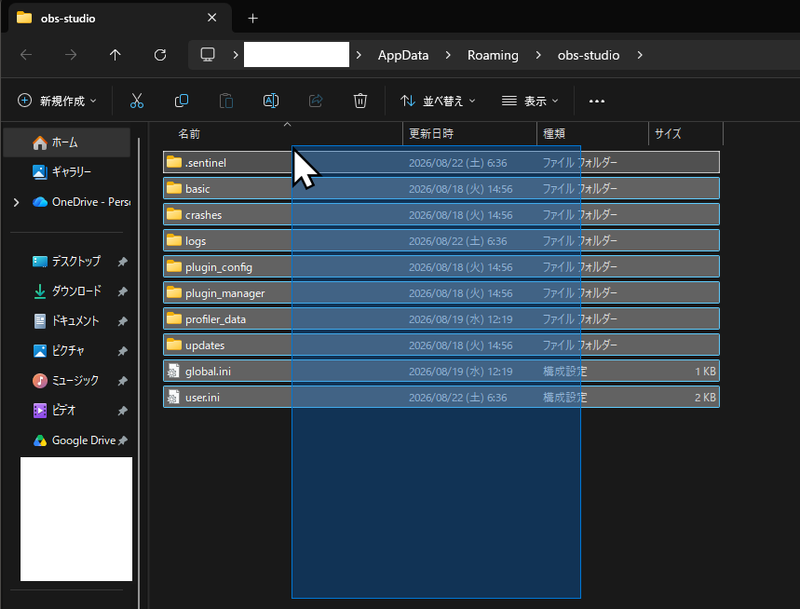
Task: Open ミュージック quick access item
Action: [x=67, y=380]
